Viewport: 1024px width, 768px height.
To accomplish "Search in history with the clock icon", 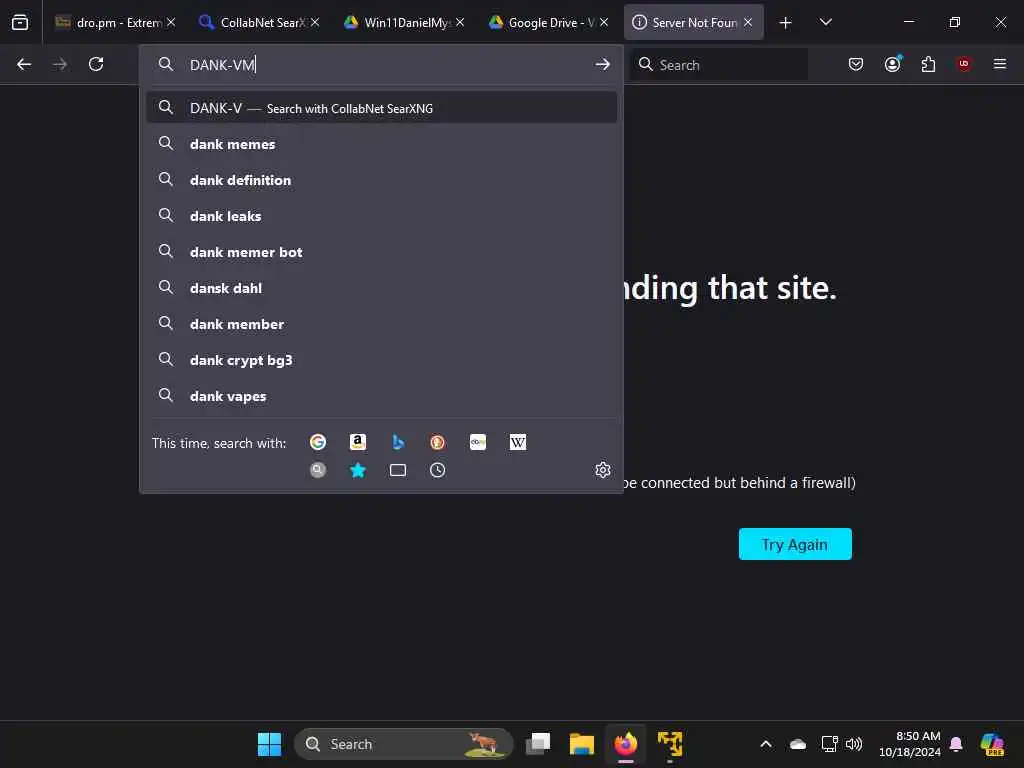I will tap(438, 470).
